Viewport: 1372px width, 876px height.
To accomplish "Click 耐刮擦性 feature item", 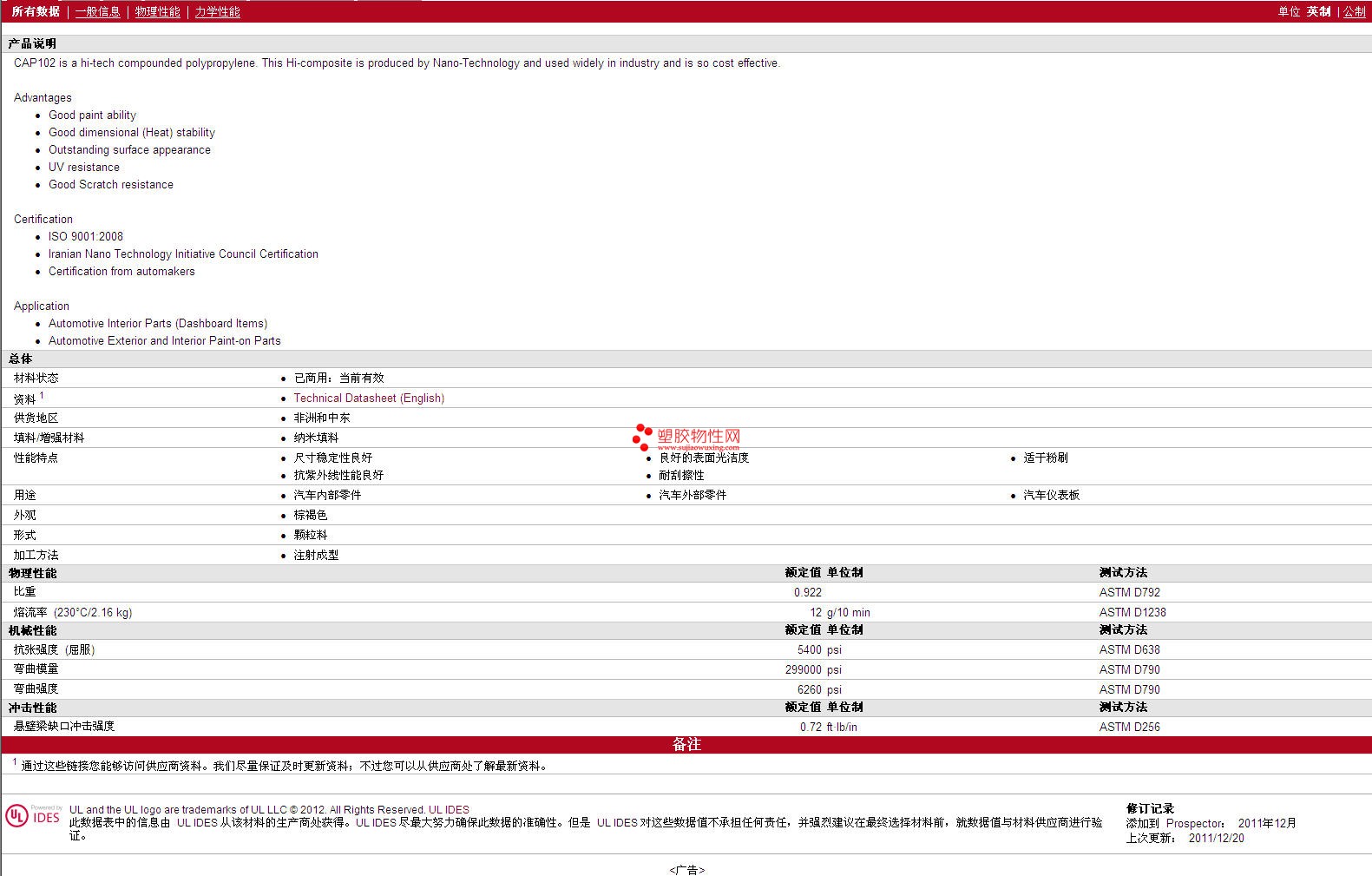I will coord(681,475).
